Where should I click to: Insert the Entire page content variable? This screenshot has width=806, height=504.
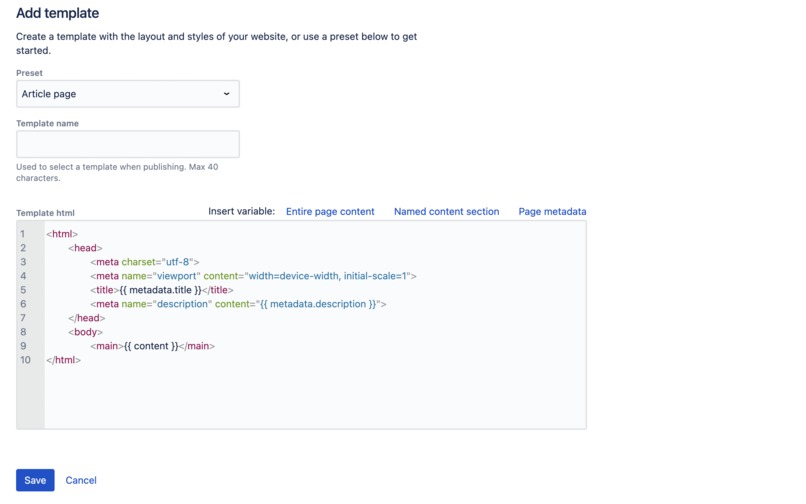330,211
